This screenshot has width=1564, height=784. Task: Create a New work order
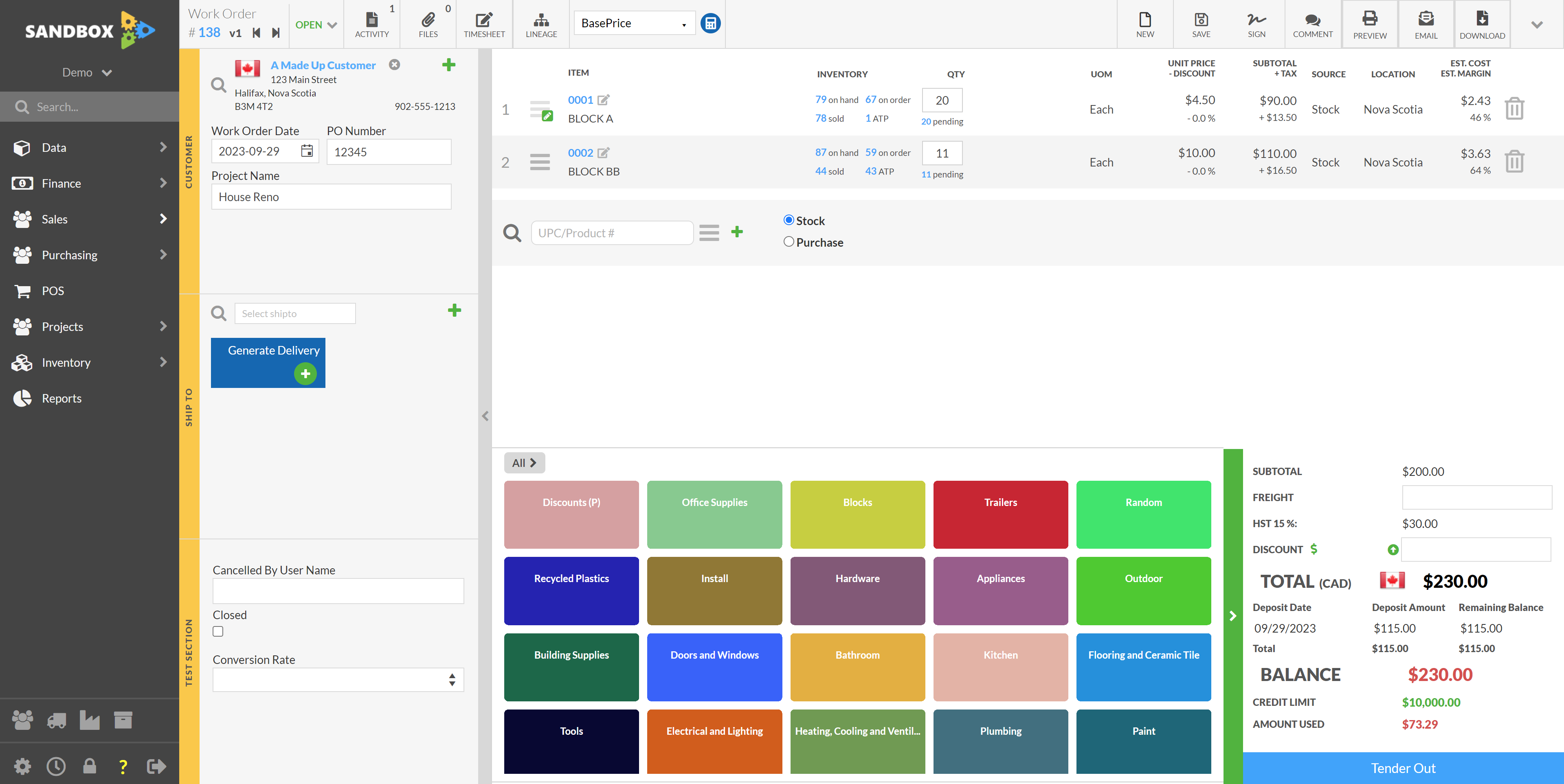coord(1145,24)
